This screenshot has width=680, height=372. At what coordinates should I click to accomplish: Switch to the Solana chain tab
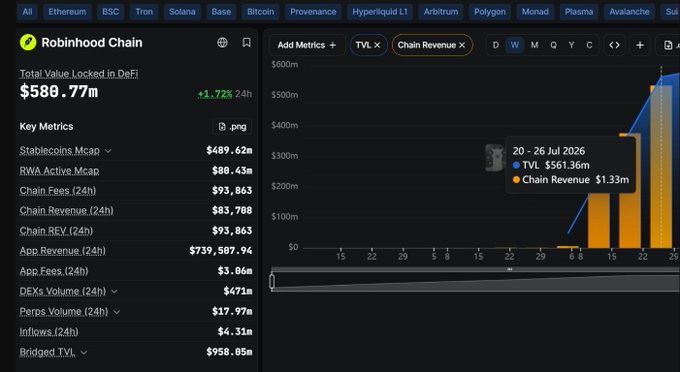click(182, 12)
